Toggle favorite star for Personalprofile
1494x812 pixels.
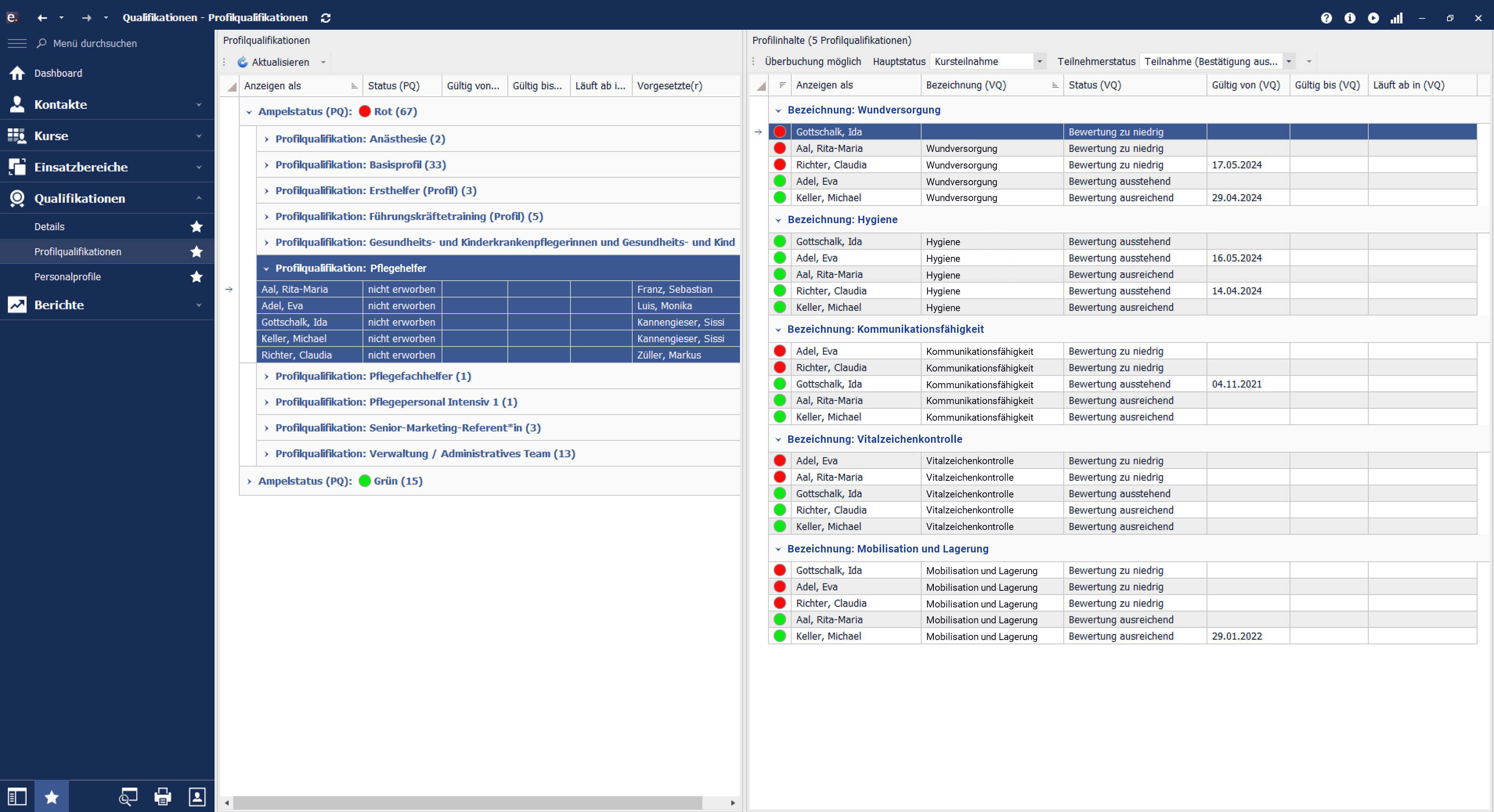click(196, 277)
